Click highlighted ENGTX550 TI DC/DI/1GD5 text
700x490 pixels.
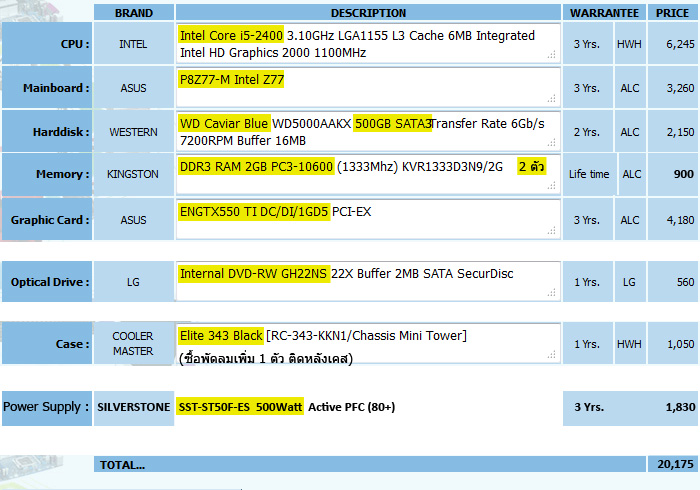point(254,212)
